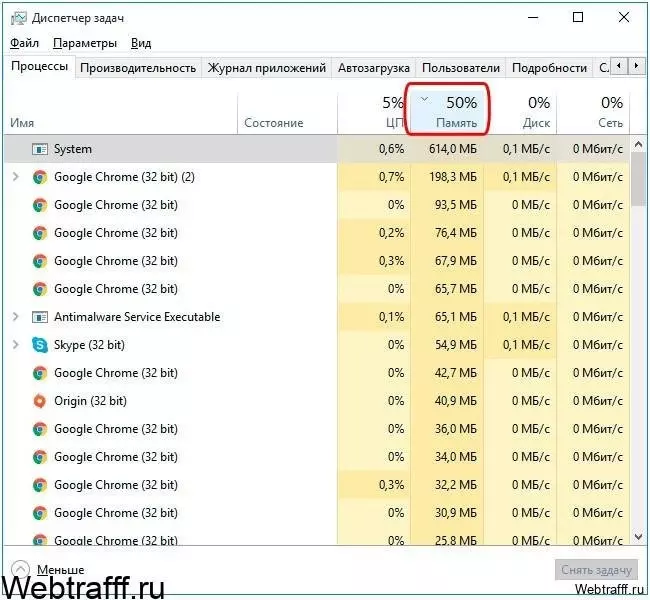Expand the Antimalware Service Executable group

pyautogui.click(x=16, y=317)
